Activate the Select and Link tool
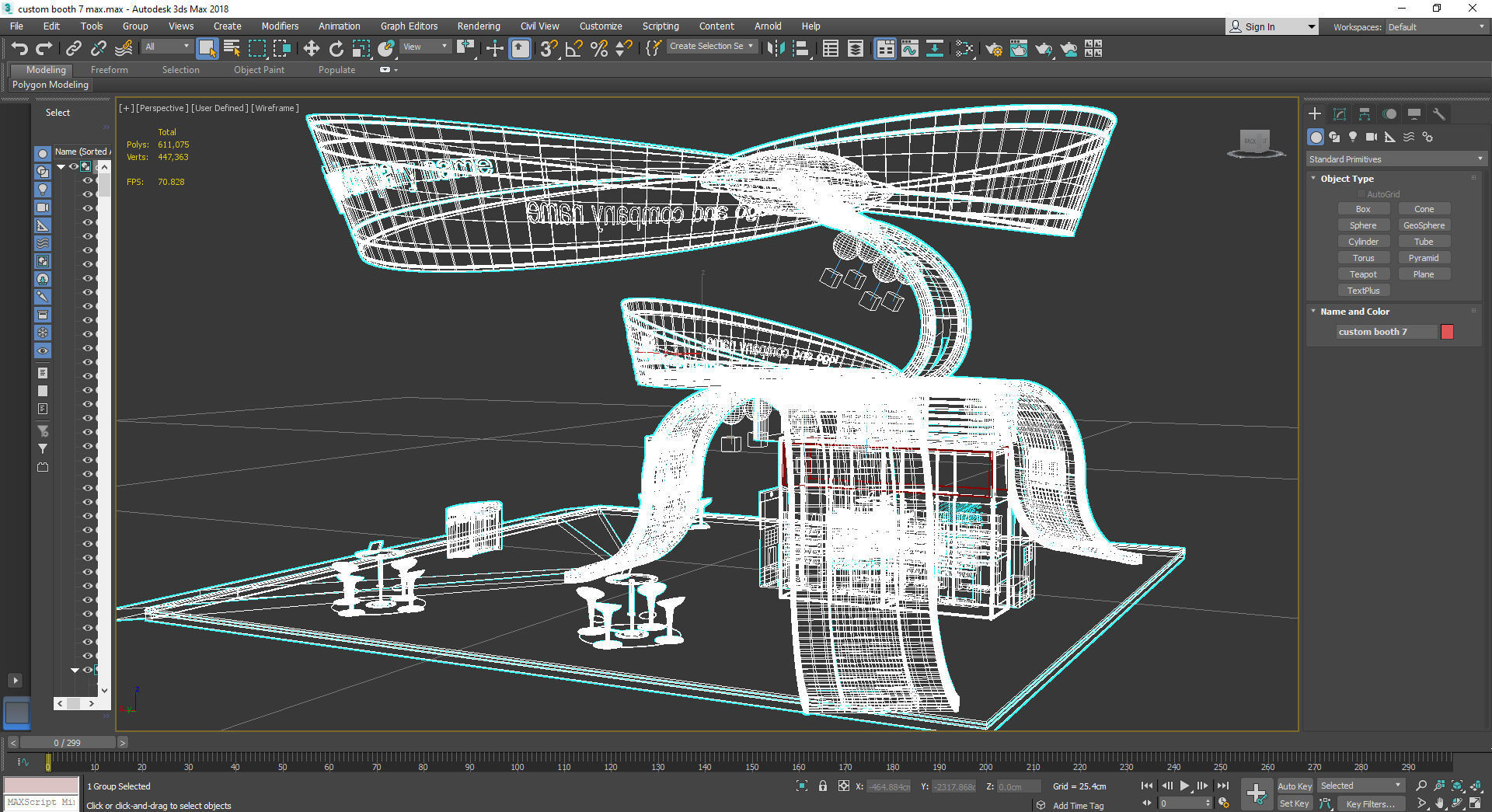Image resolution: width=1492 pixels, height=812 pixels. 73,49
